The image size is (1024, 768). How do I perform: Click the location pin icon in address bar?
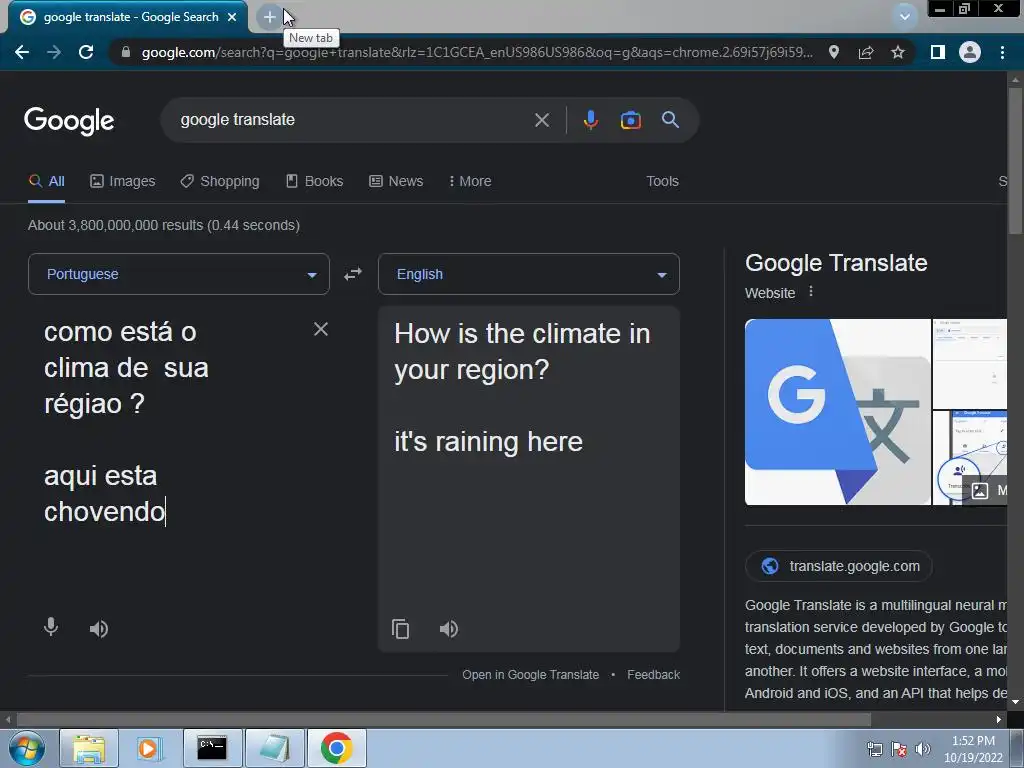[x=834, y=52]
